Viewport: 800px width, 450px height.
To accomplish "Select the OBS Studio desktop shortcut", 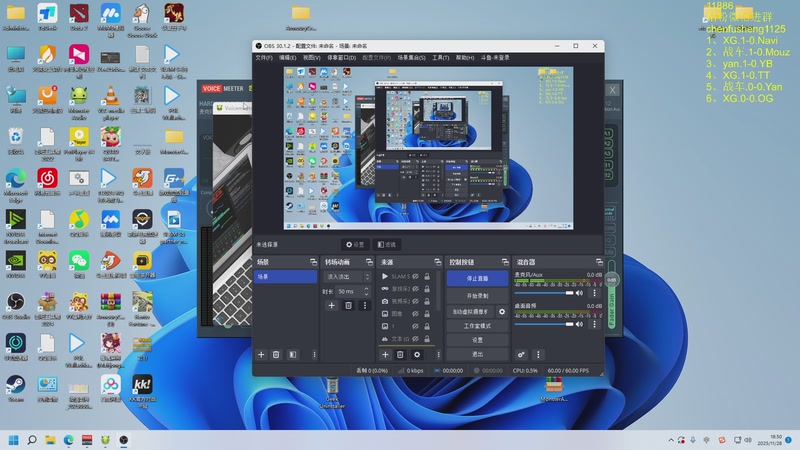I will click(16, 306).
